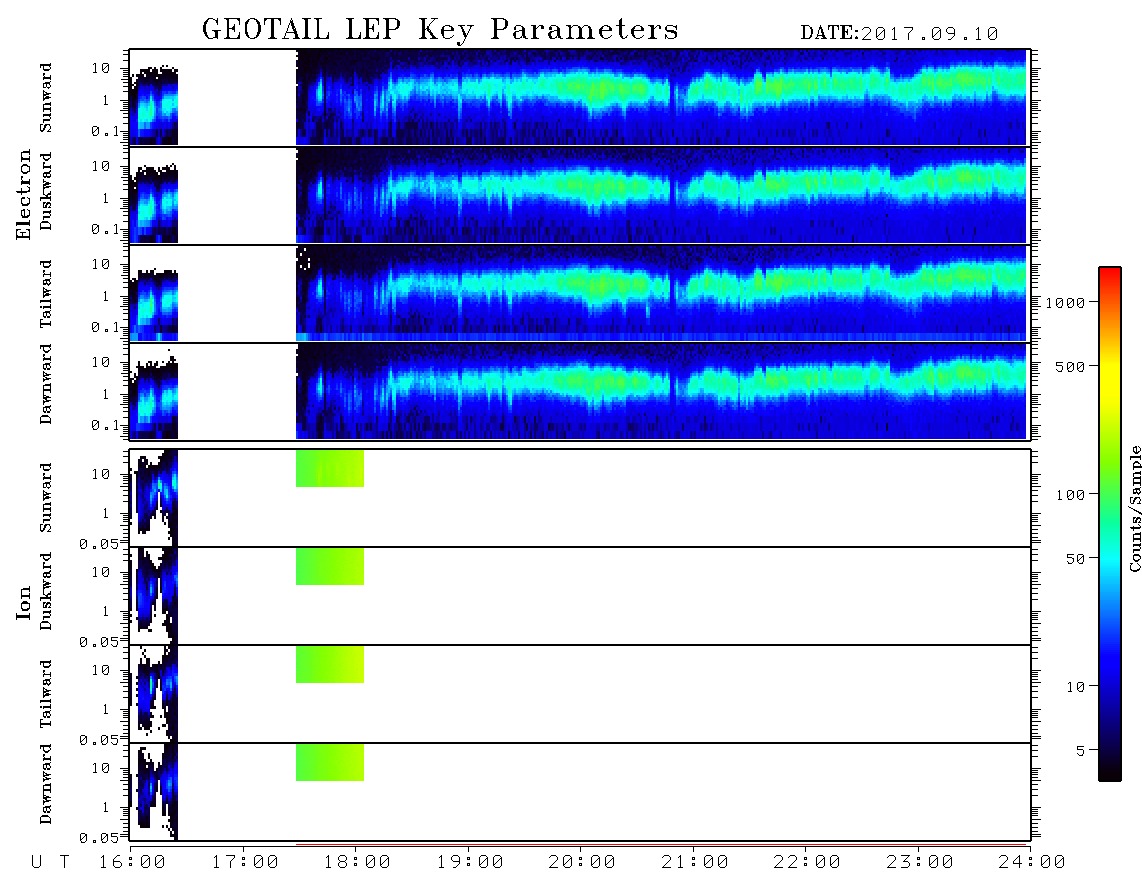Click the vertical "Electron" group label
Image resolution: width=1142 pixels, height=880 pixels.
click(x=24, y=195)
